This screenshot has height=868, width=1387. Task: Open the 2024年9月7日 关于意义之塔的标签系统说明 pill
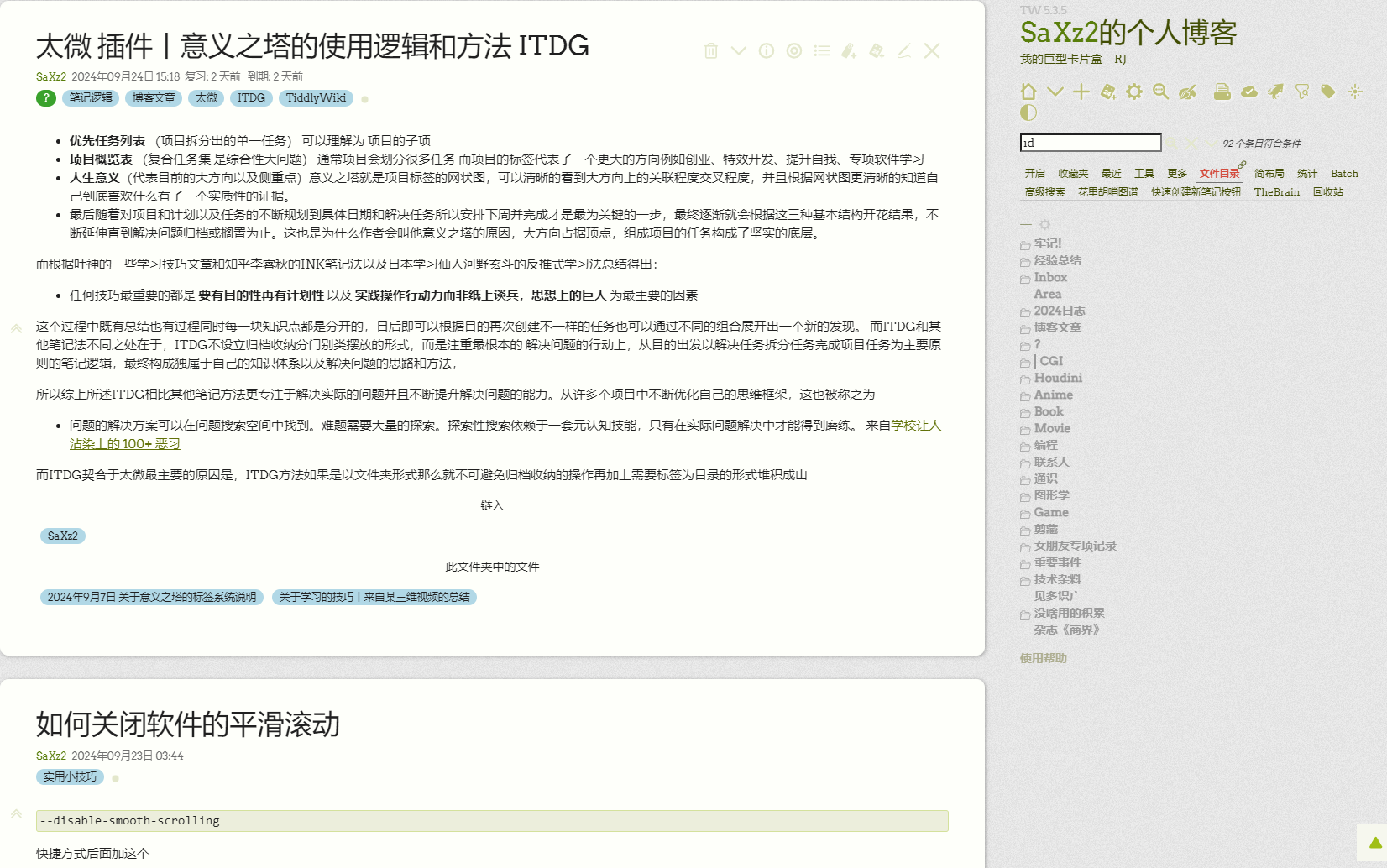[152, 597]
